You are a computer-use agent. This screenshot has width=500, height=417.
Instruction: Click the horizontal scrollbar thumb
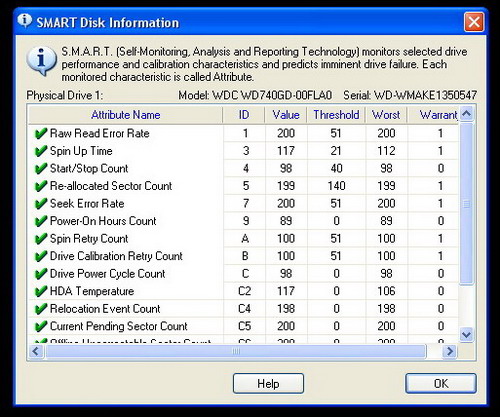click(x=236, y=351)
